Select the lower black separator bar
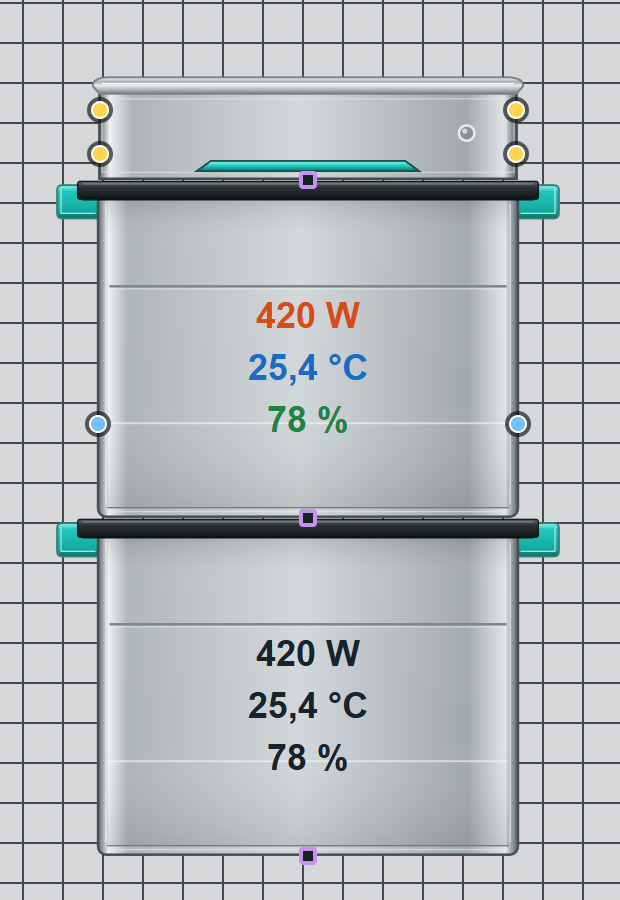The image size is (620, 900). (308, 529)
